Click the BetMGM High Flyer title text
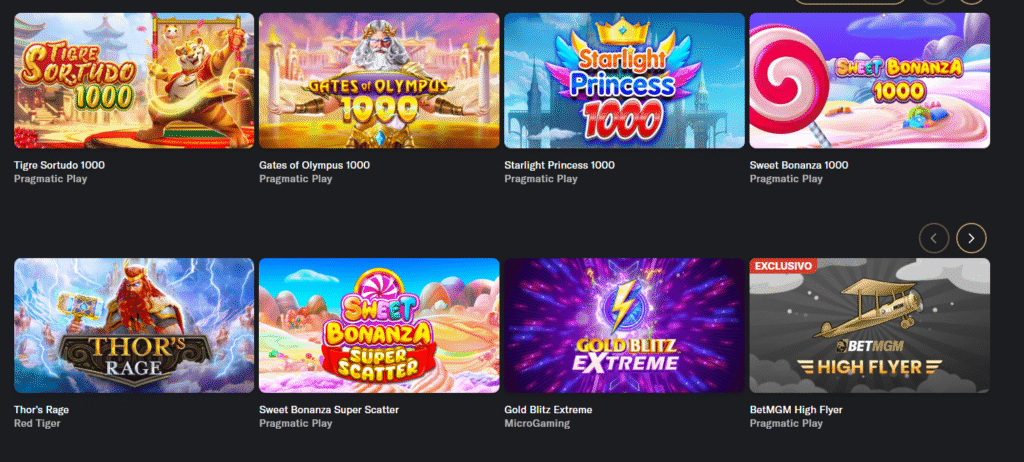This screenshot has width=1024, height=462. [x=796, y=410]
